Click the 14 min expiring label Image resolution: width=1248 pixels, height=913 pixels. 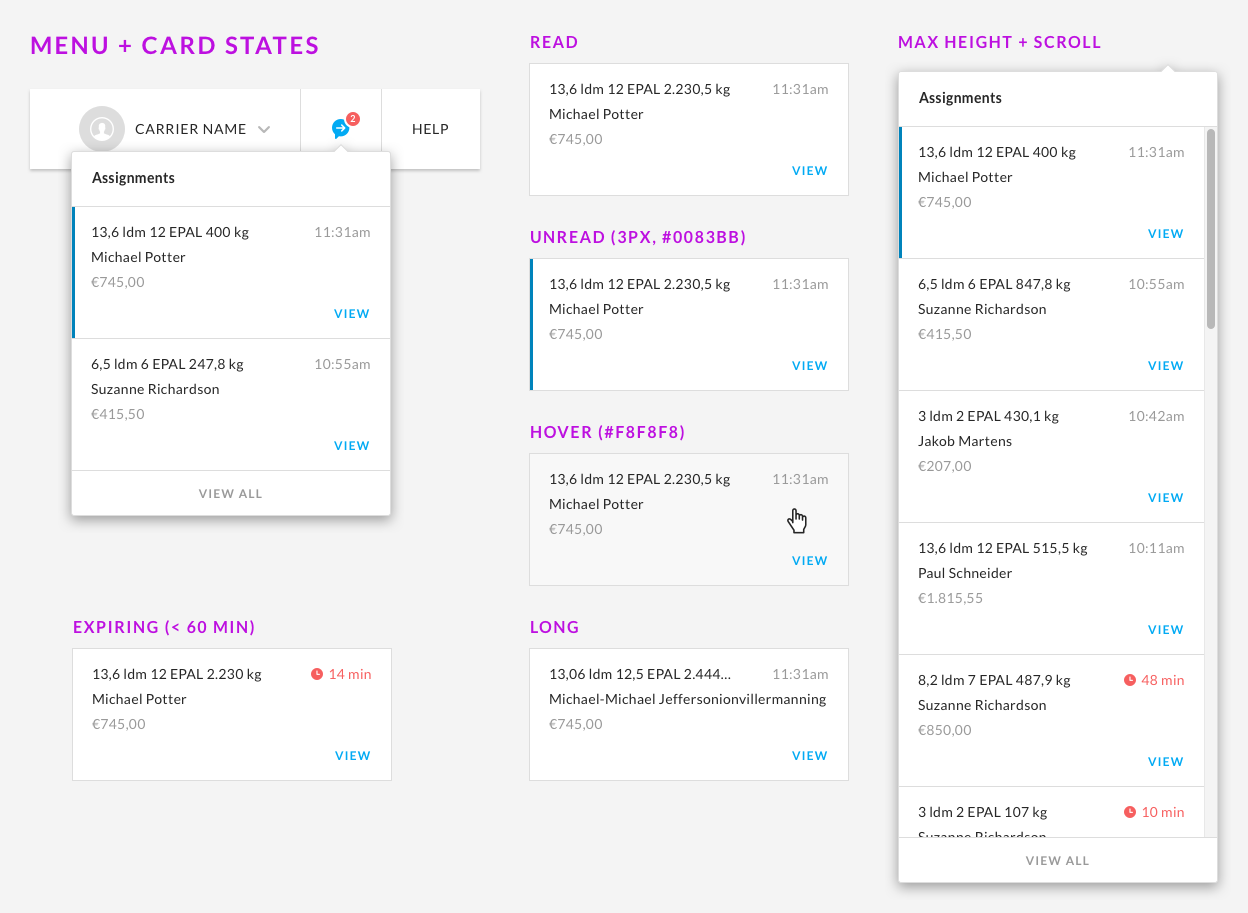(350, 674)
